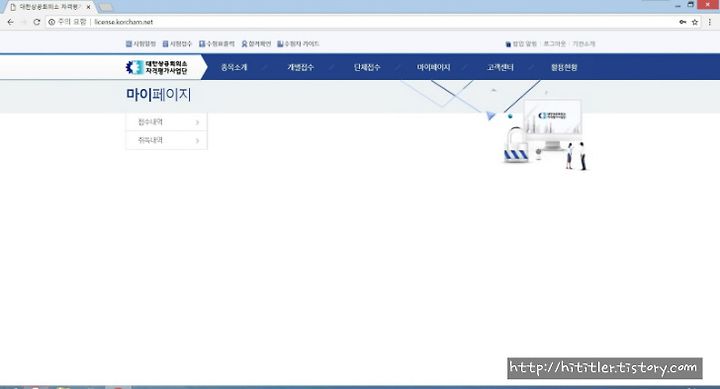
Task: Select 취득내역 in the side menu
Action: pos(167,140)
